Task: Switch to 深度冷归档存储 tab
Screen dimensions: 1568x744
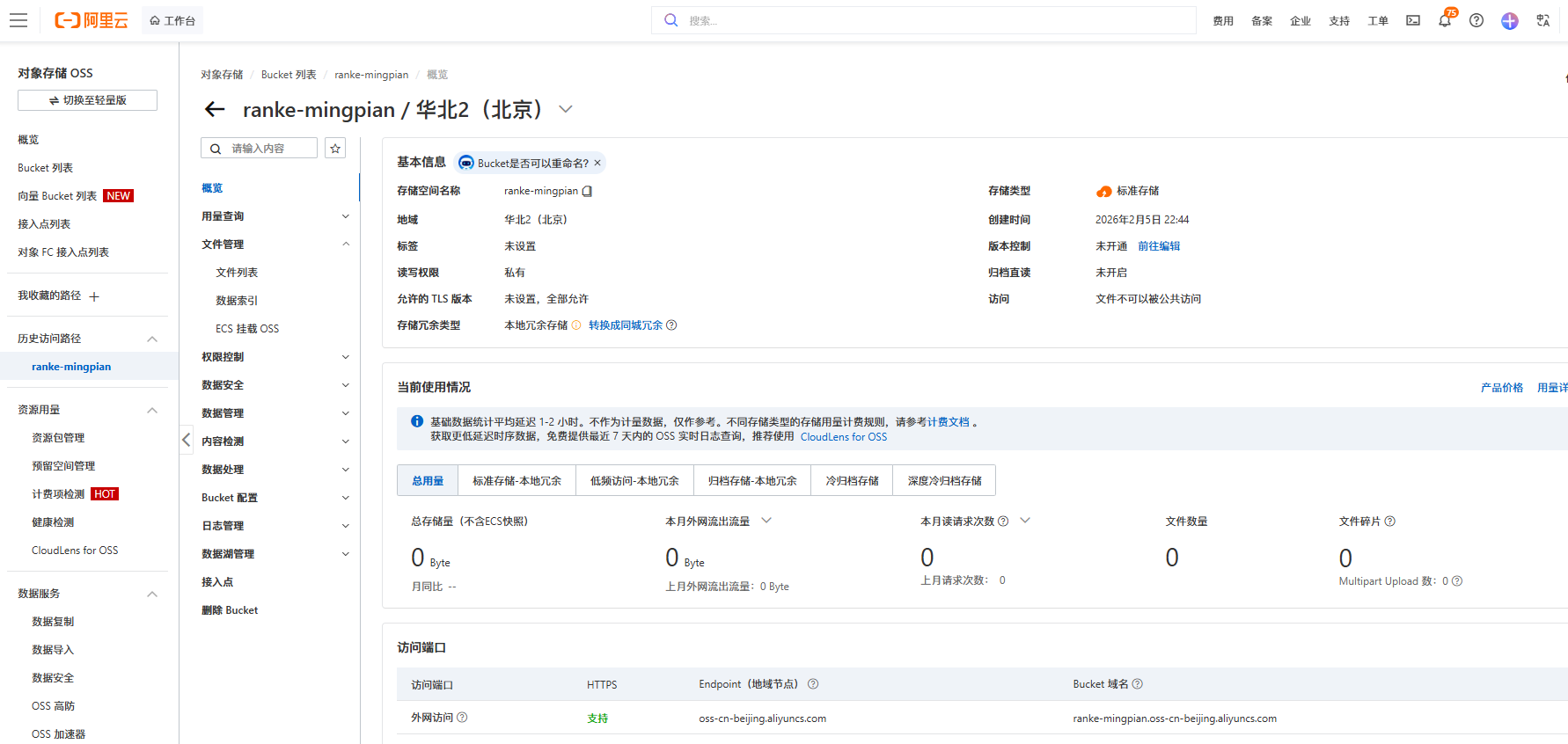Action: pos(945,481)
